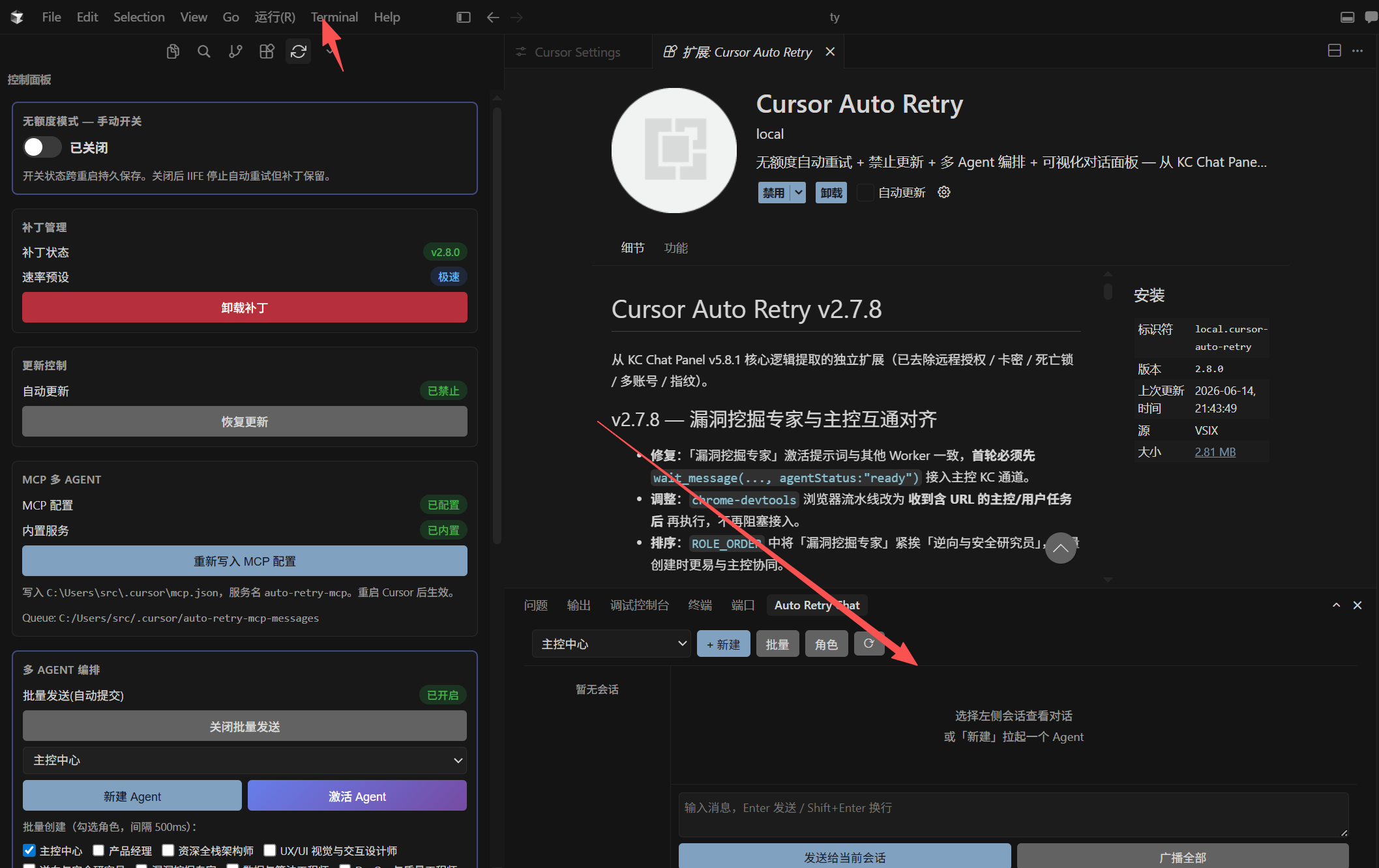Click the Cursor logo icon
Screen dimensions: 1379x868
(17, 17)
